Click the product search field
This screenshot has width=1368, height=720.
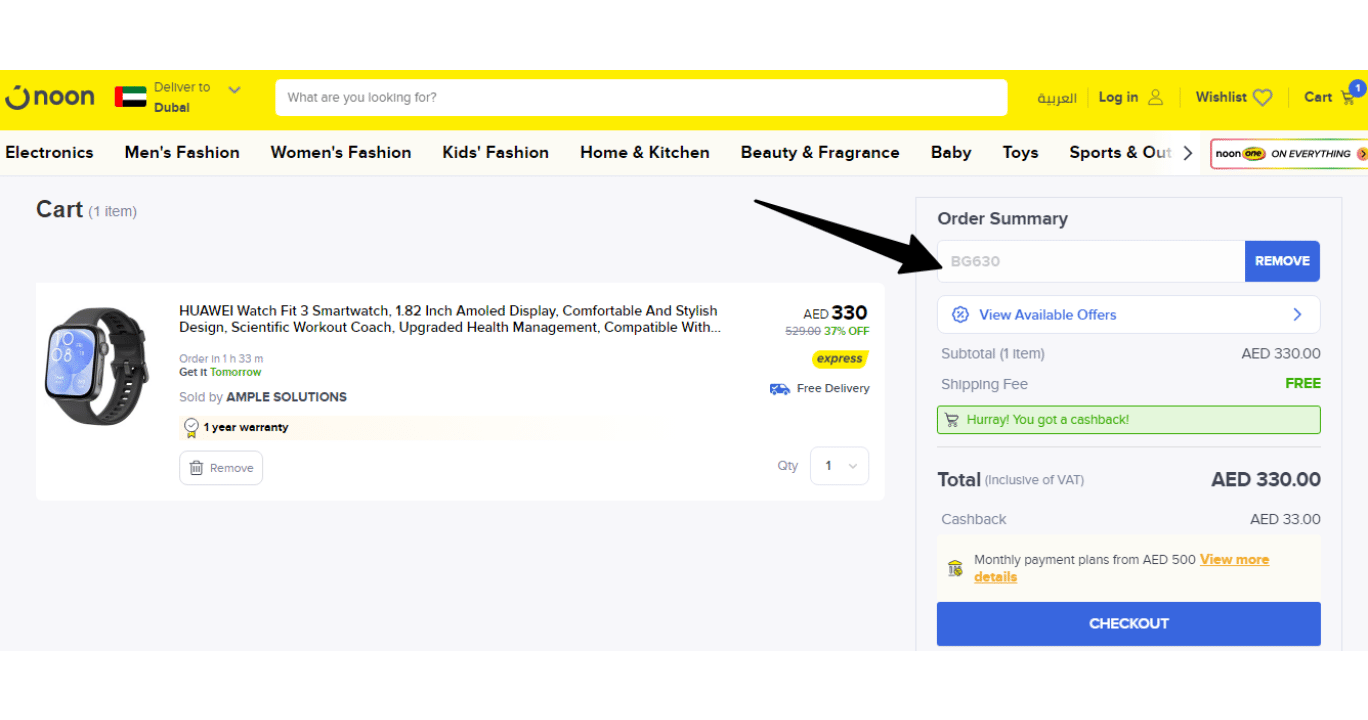coord(641,97)
